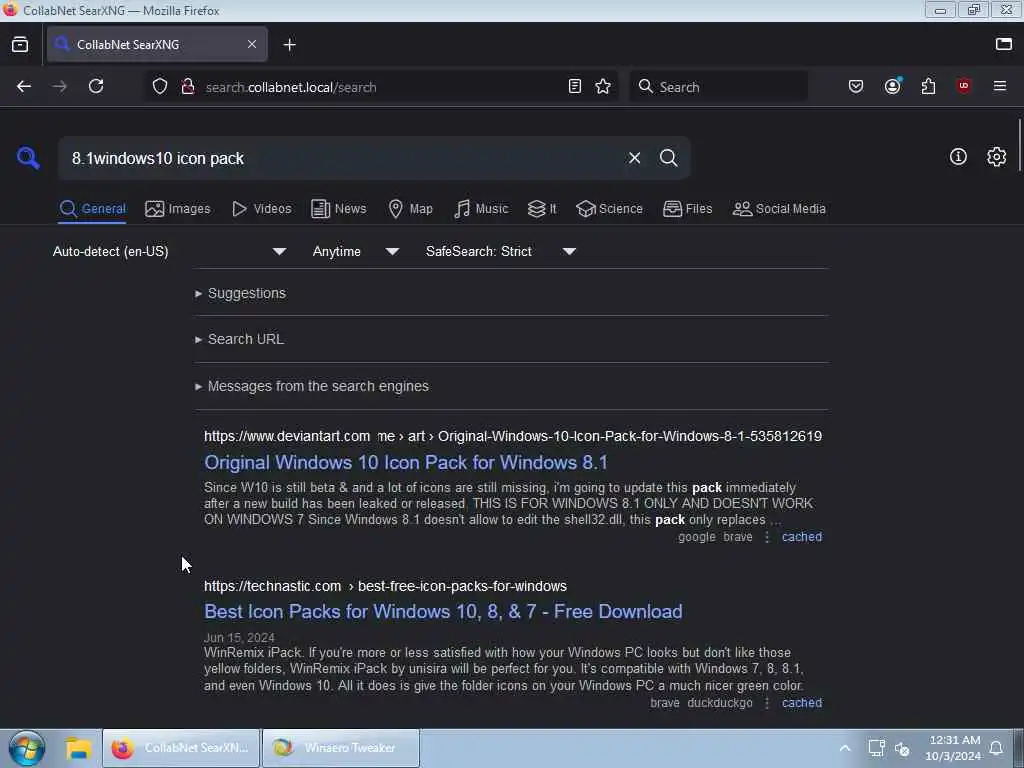This screenshot has width=1024, height=768.
Task: Open the Pocket save icon
Action: click(x=856, y=86)
